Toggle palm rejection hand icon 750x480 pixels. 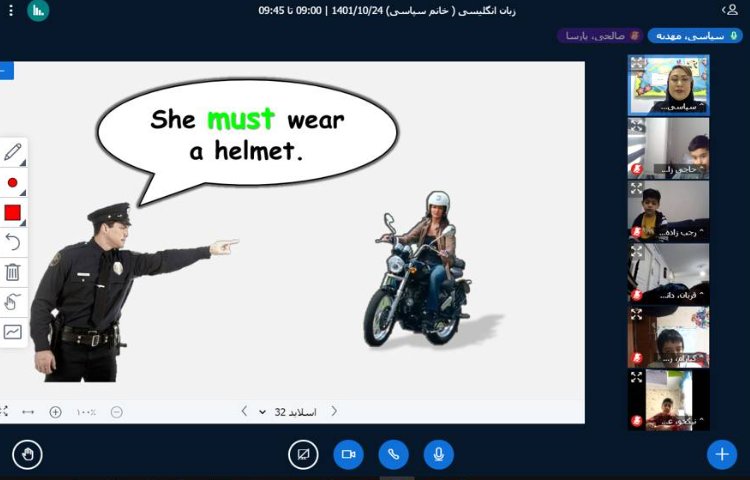point(13,302)
